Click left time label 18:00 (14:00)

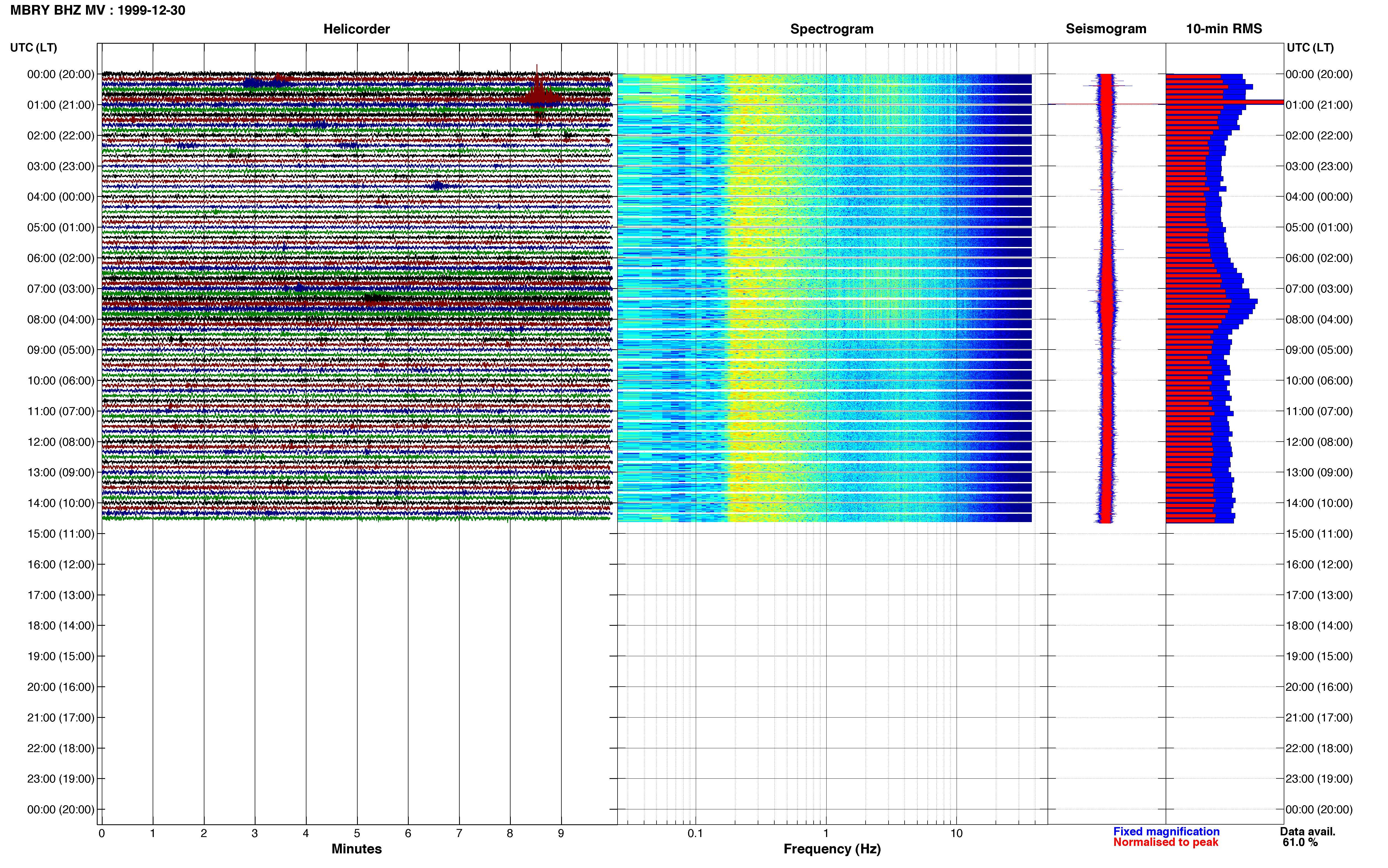point(61,626)
